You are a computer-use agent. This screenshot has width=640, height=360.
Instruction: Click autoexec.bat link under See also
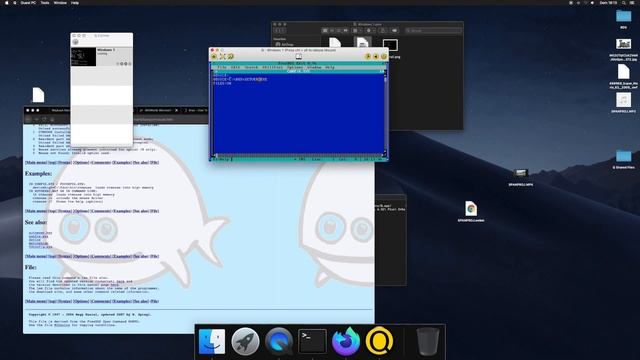40,233
